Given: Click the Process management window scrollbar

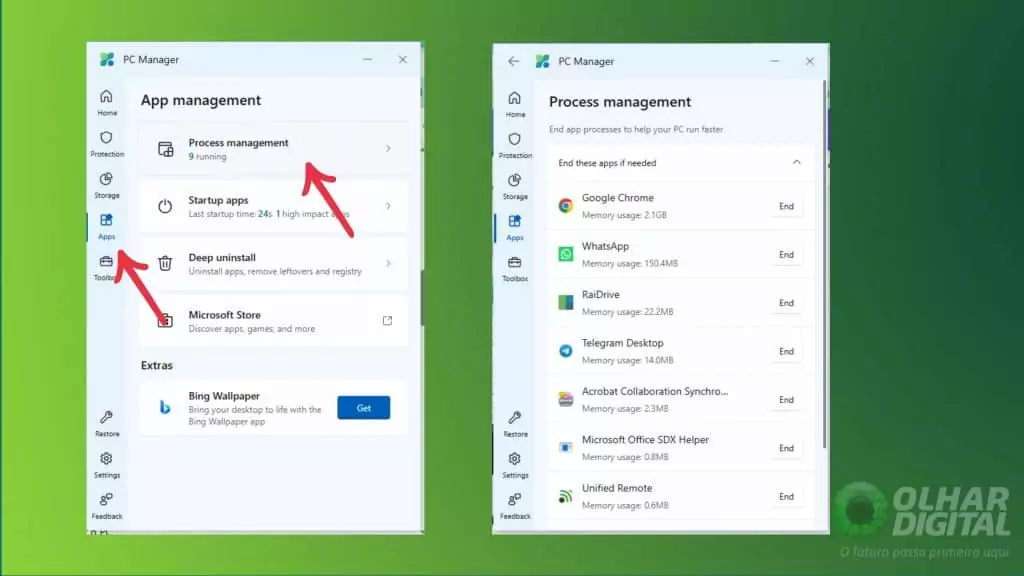Looking at the screenshot, I should pos(824,264).
